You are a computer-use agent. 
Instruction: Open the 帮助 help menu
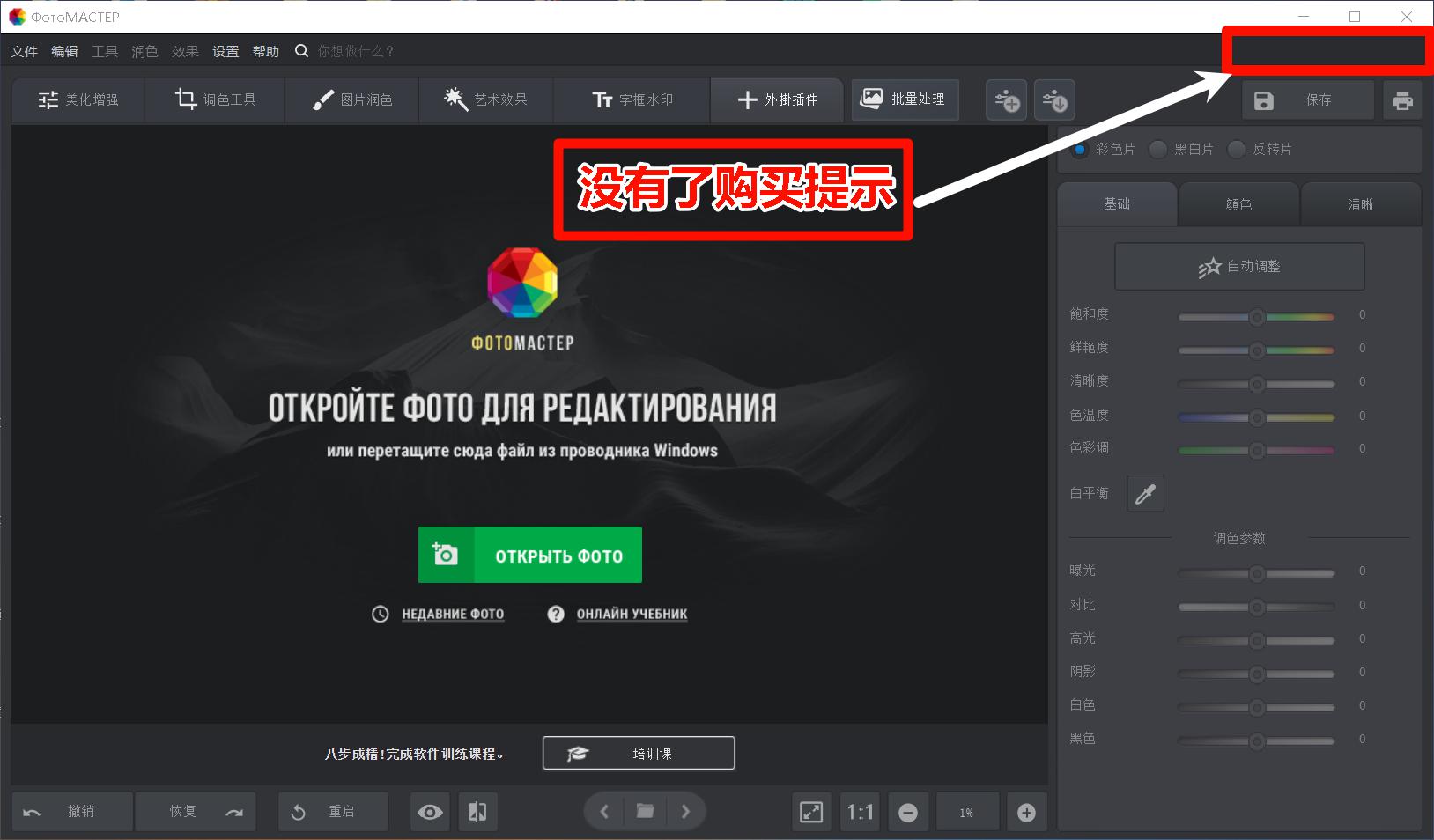tap(266, 52)
